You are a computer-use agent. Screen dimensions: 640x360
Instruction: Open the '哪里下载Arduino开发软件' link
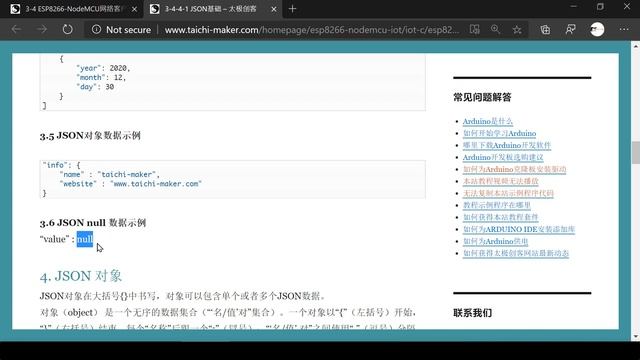(x=507, y=145)
